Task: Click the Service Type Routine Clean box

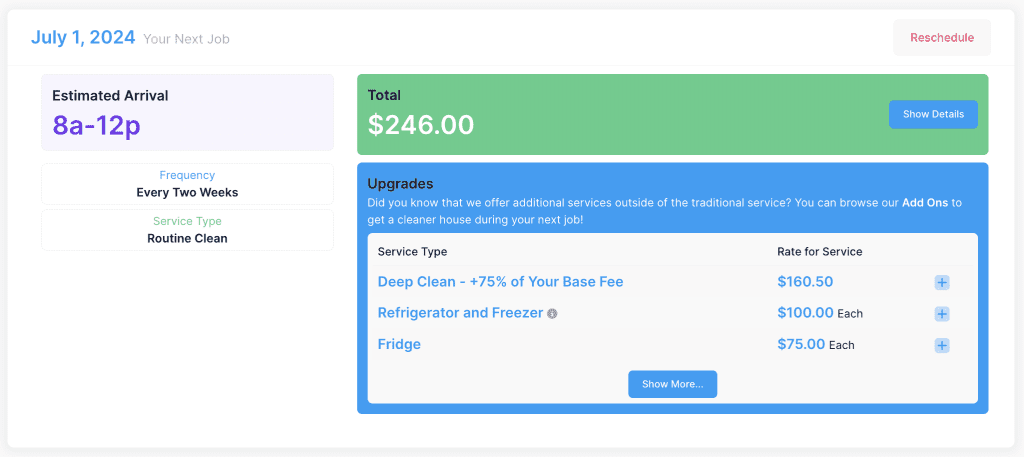Action: [x=187, y=230]
